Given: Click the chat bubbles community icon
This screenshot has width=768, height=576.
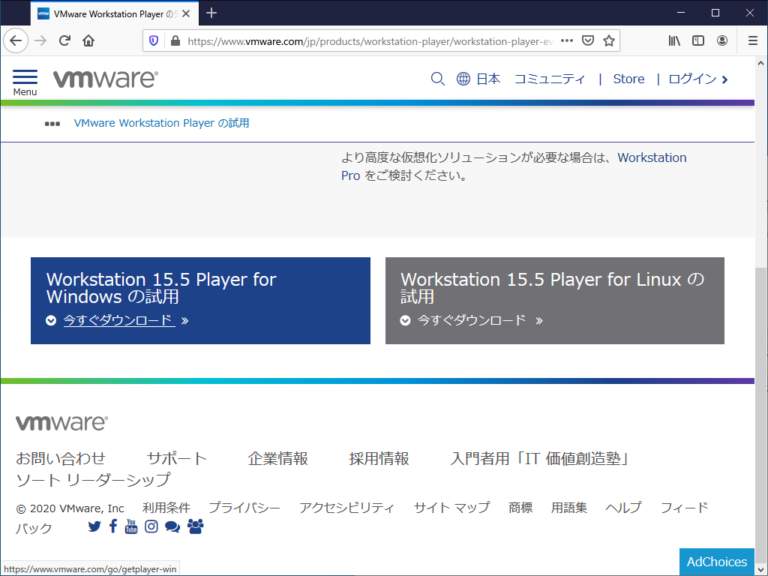Looking at the screenshot, I should pos(172,527).
